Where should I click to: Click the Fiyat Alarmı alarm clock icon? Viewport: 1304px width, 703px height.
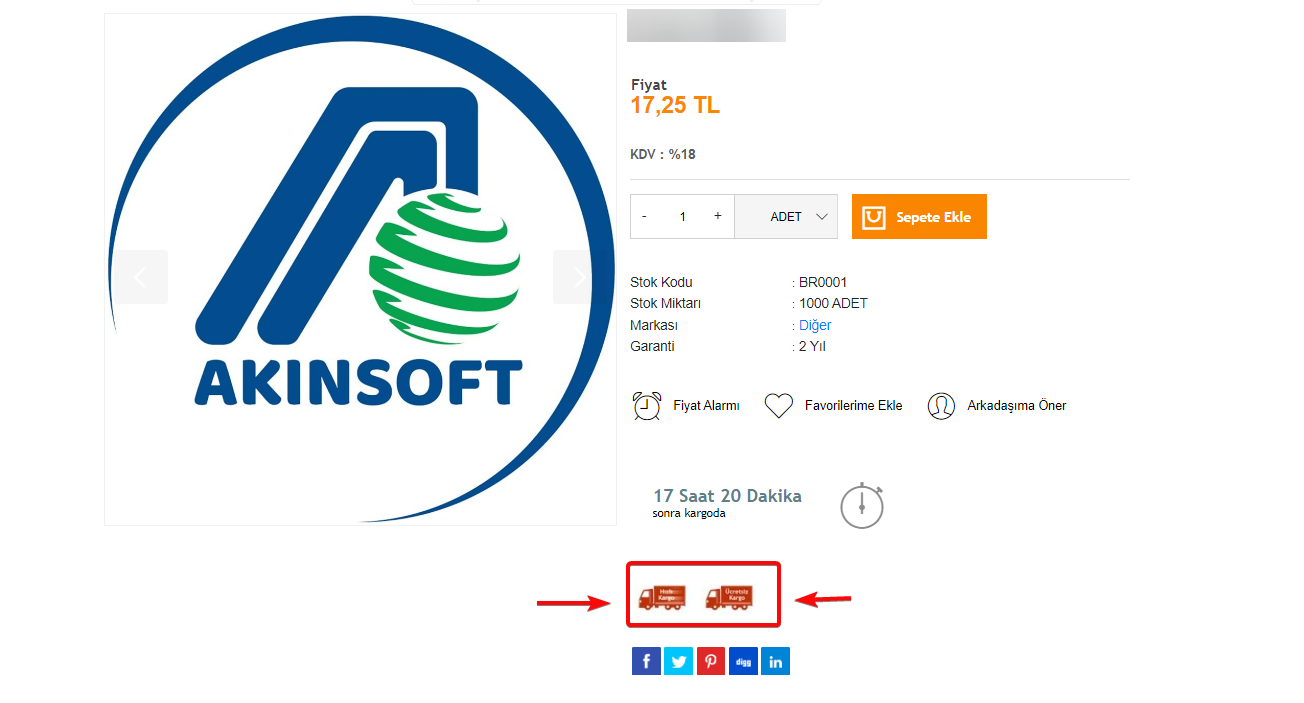647,405
